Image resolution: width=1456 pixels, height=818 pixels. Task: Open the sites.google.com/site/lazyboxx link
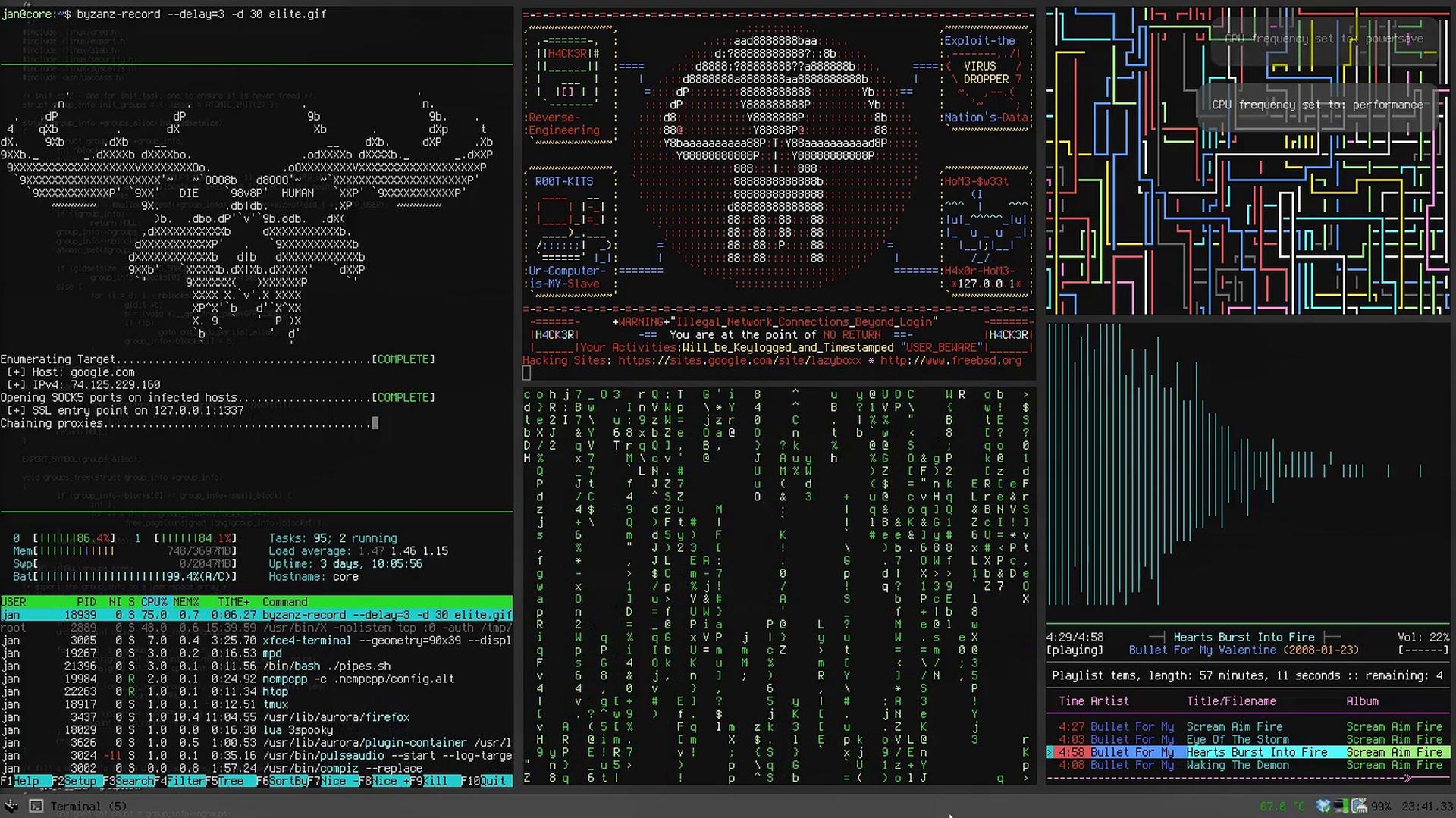[x=739, y=361]
